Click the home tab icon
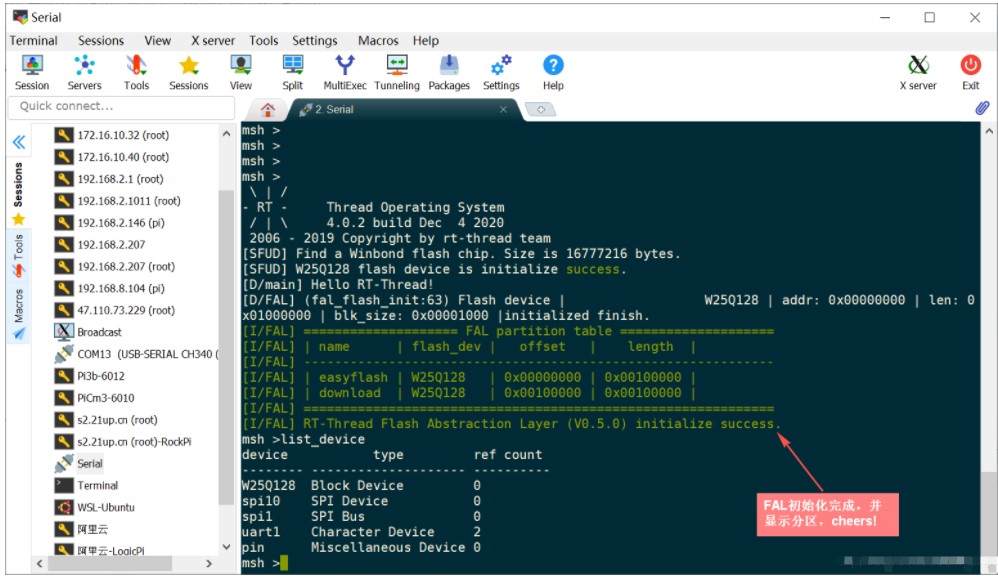This screenshot has width=998, height=578. point(267,109)
